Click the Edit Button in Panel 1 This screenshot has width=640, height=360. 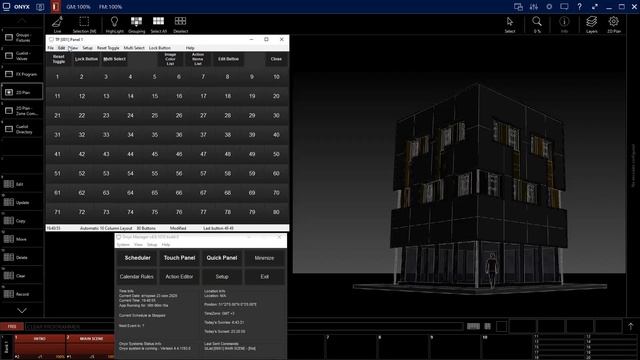point(228,59)
